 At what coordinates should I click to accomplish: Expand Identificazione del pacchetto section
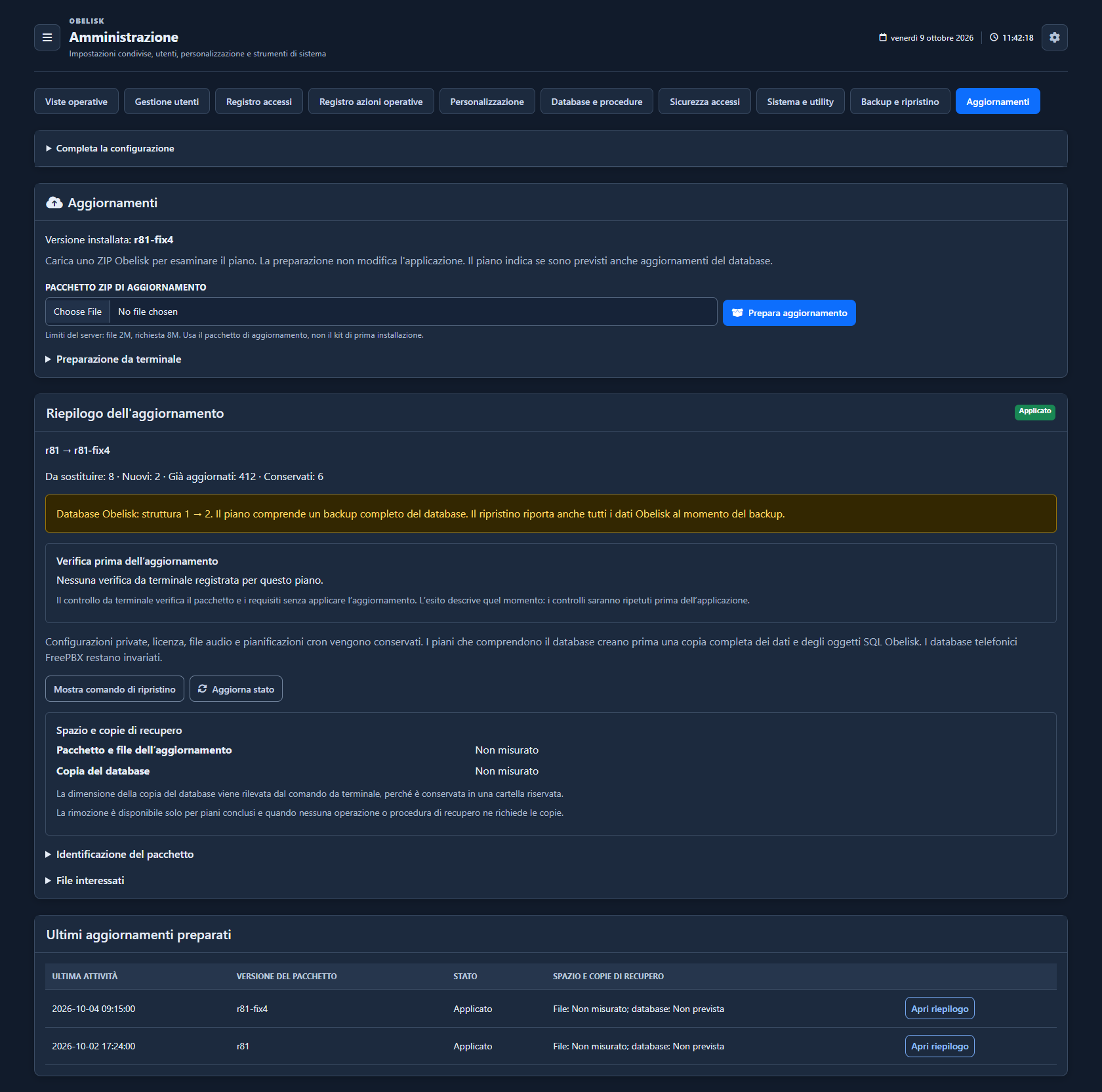pyautogui.click(x=119, y=854)
